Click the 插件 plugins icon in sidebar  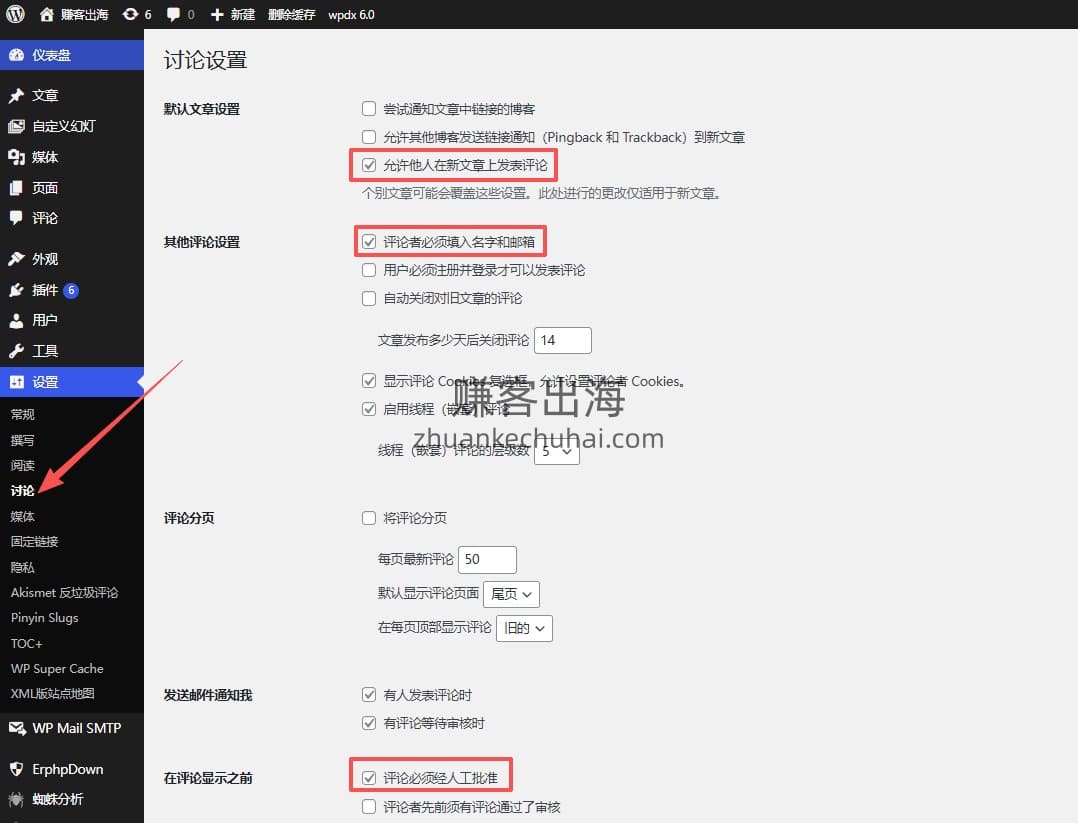tap(16, 290)
